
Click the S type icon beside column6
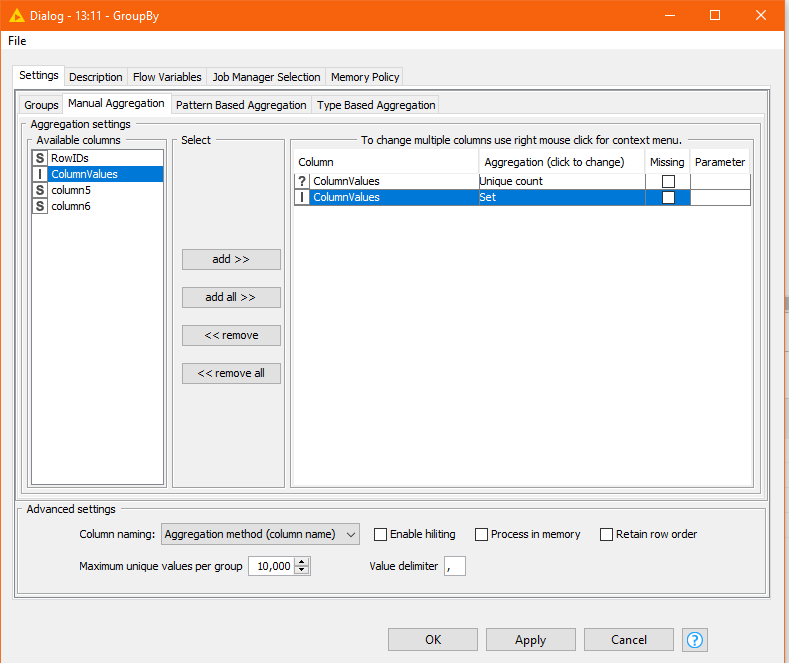40,206
